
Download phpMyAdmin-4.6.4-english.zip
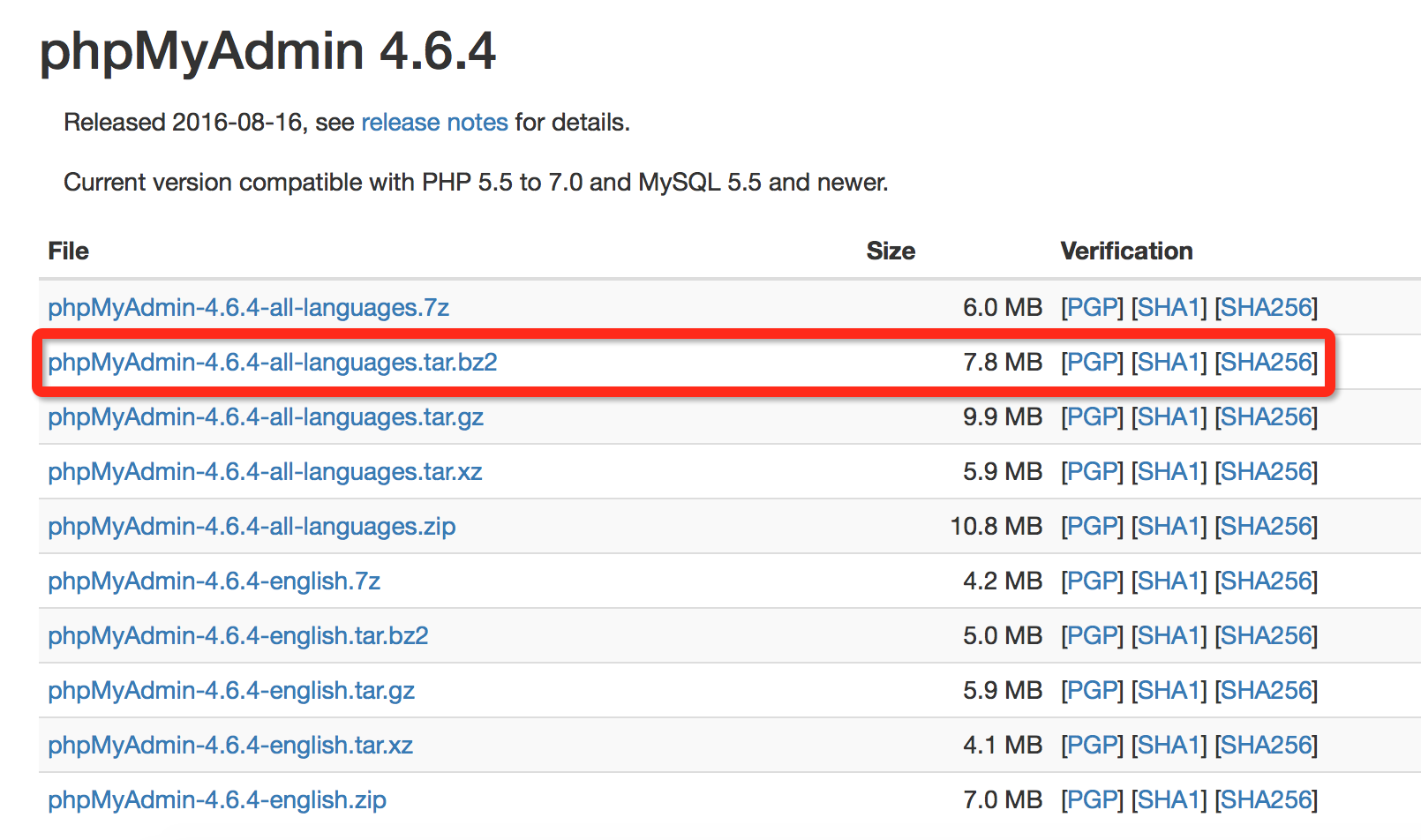[x=216, y=799]
